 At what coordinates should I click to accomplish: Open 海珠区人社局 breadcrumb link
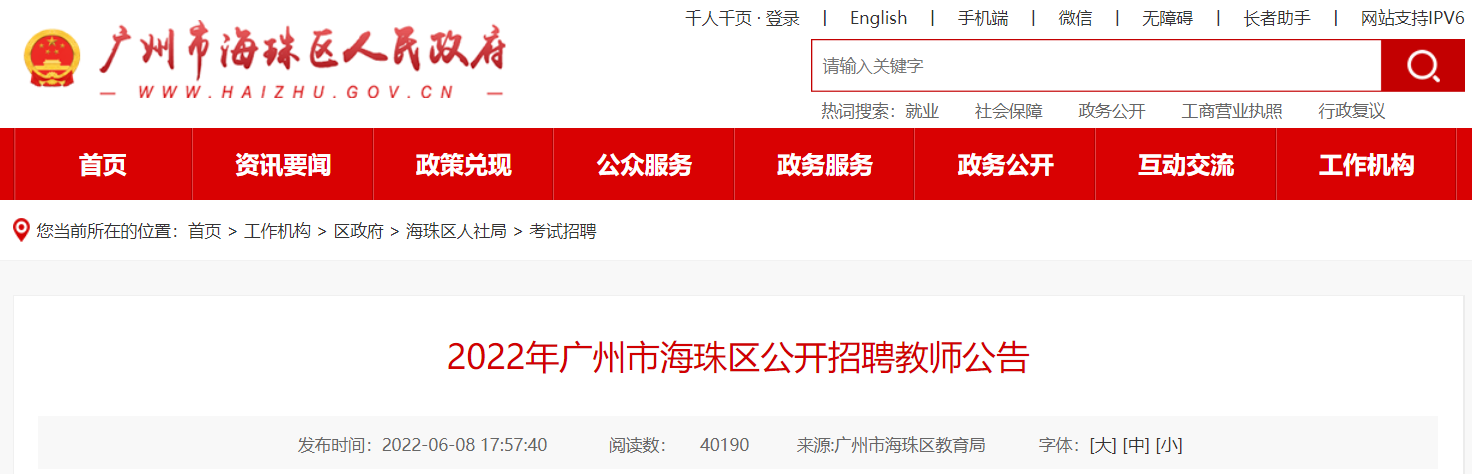coord(456,231)
